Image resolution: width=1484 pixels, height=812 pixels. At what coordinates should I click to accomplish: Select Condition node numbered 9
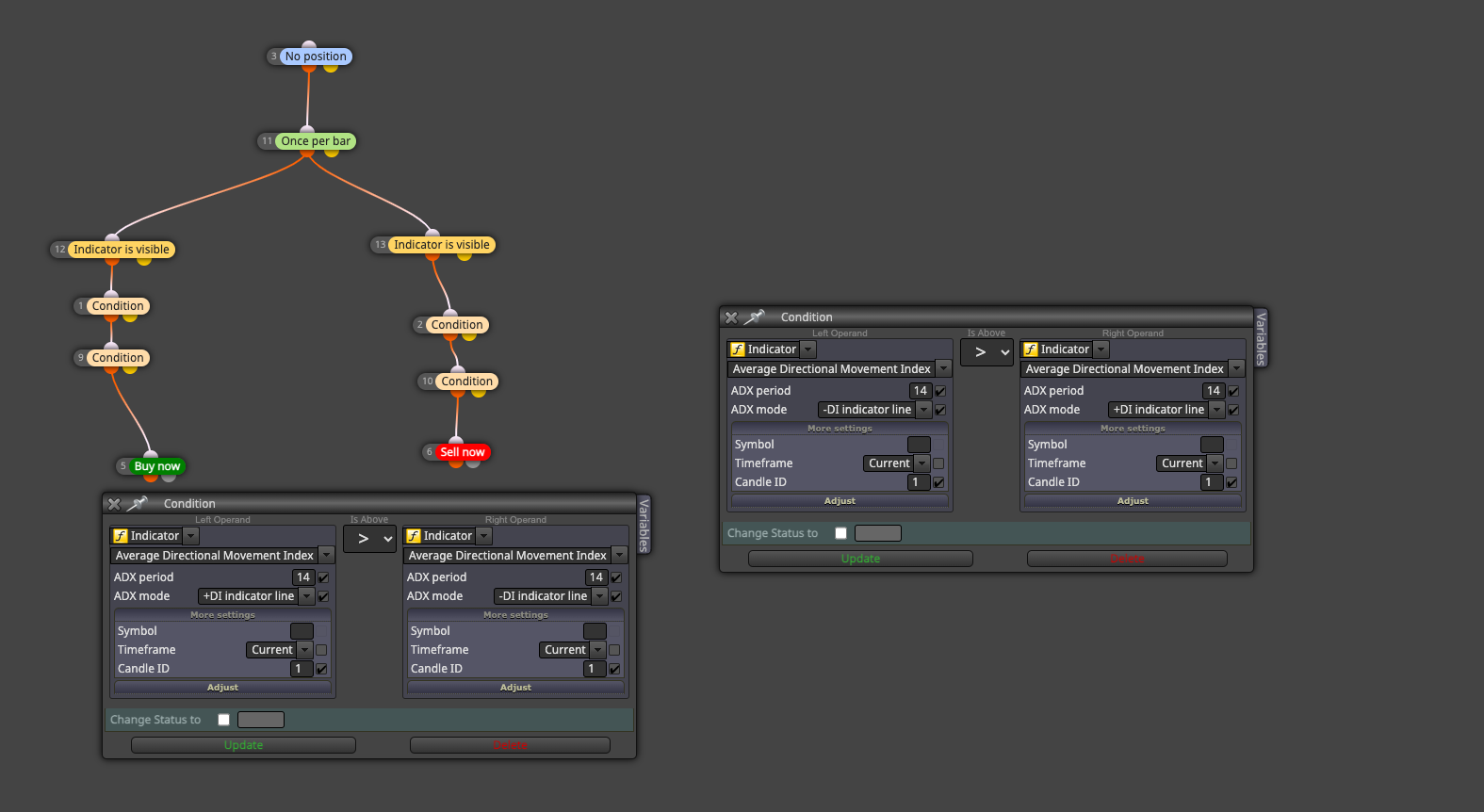(118, 358)
